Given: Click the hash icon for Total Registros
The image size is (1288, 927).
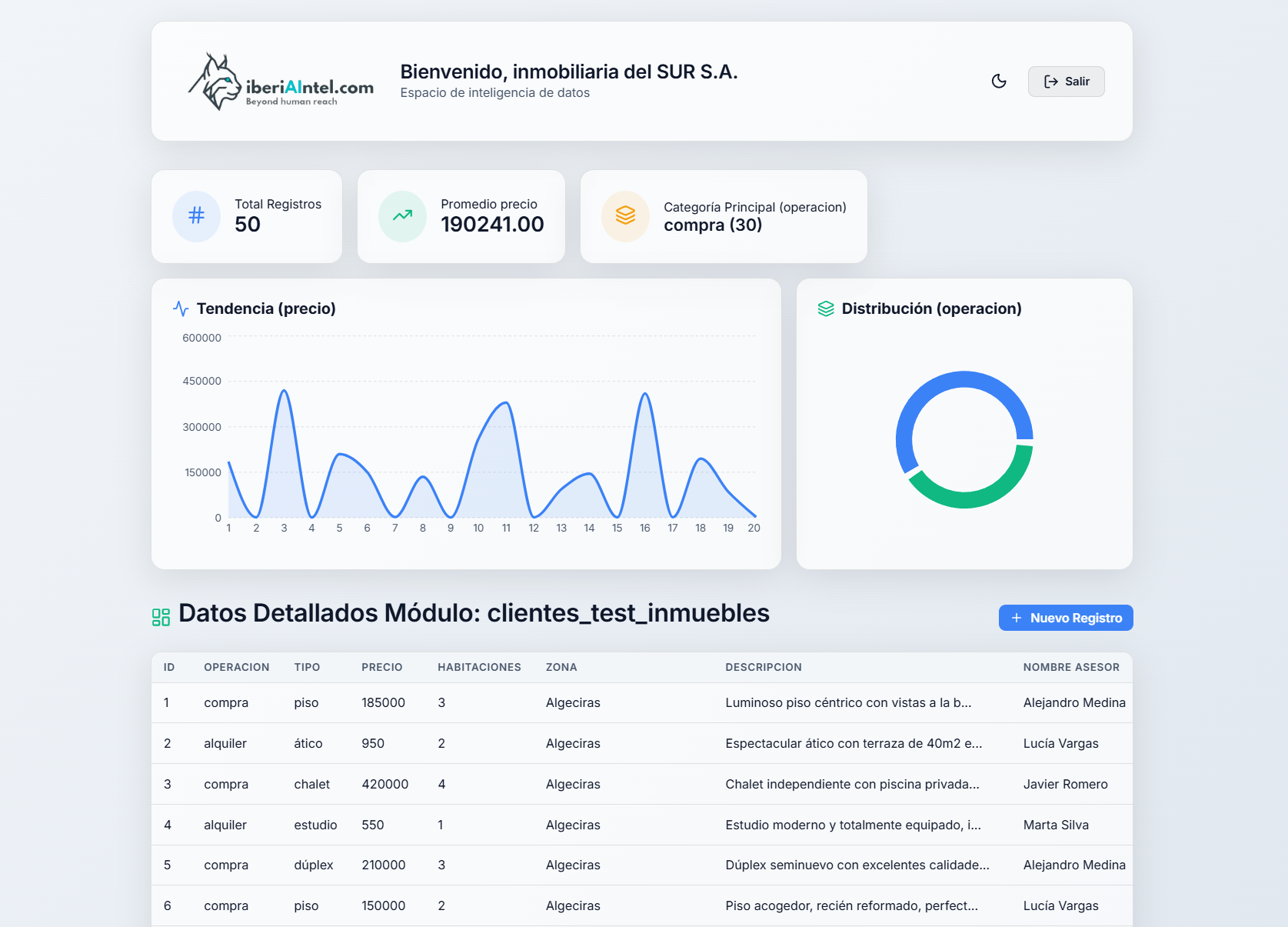Looking at the screenshot, I should [x=197, y=216].
